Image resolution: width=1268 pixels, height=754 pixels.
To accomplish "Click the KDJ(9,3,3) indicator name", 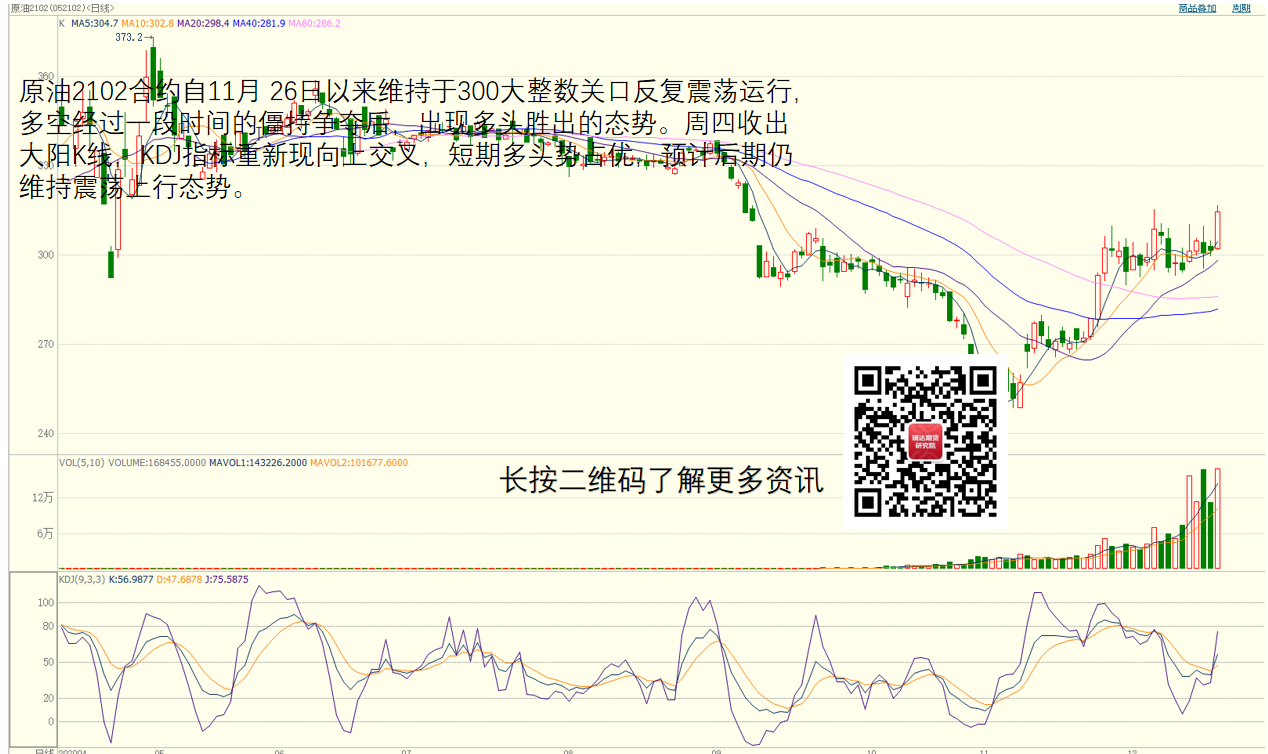I will [82, 579].
